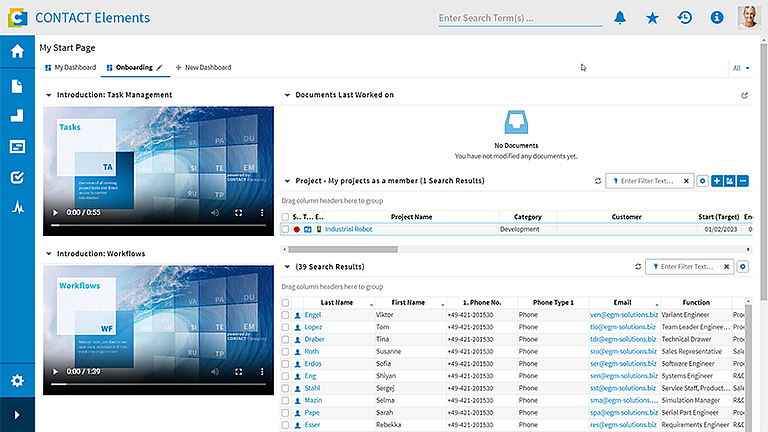
Task: Open user profile avatar
Action: [749, 18]
